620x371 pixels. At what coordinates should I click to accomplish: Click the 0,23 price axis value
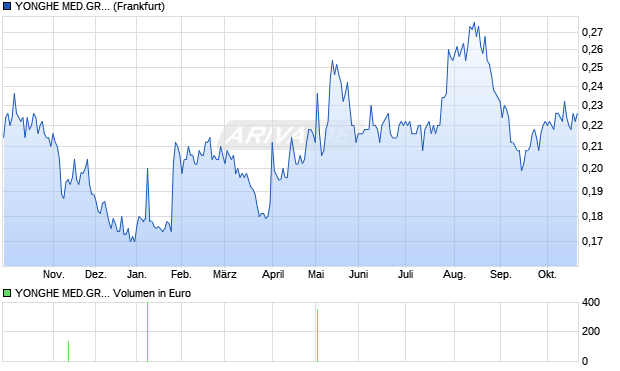(592, 105)
